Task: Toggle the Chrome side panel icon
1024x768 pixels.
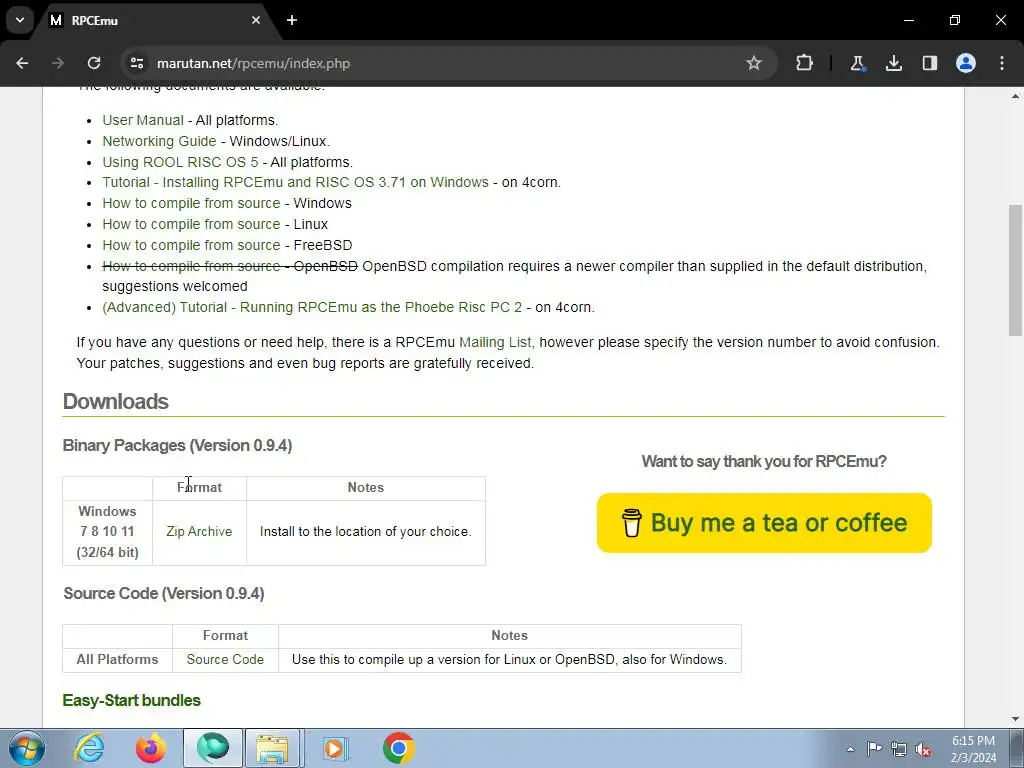Action: point(929,63)
